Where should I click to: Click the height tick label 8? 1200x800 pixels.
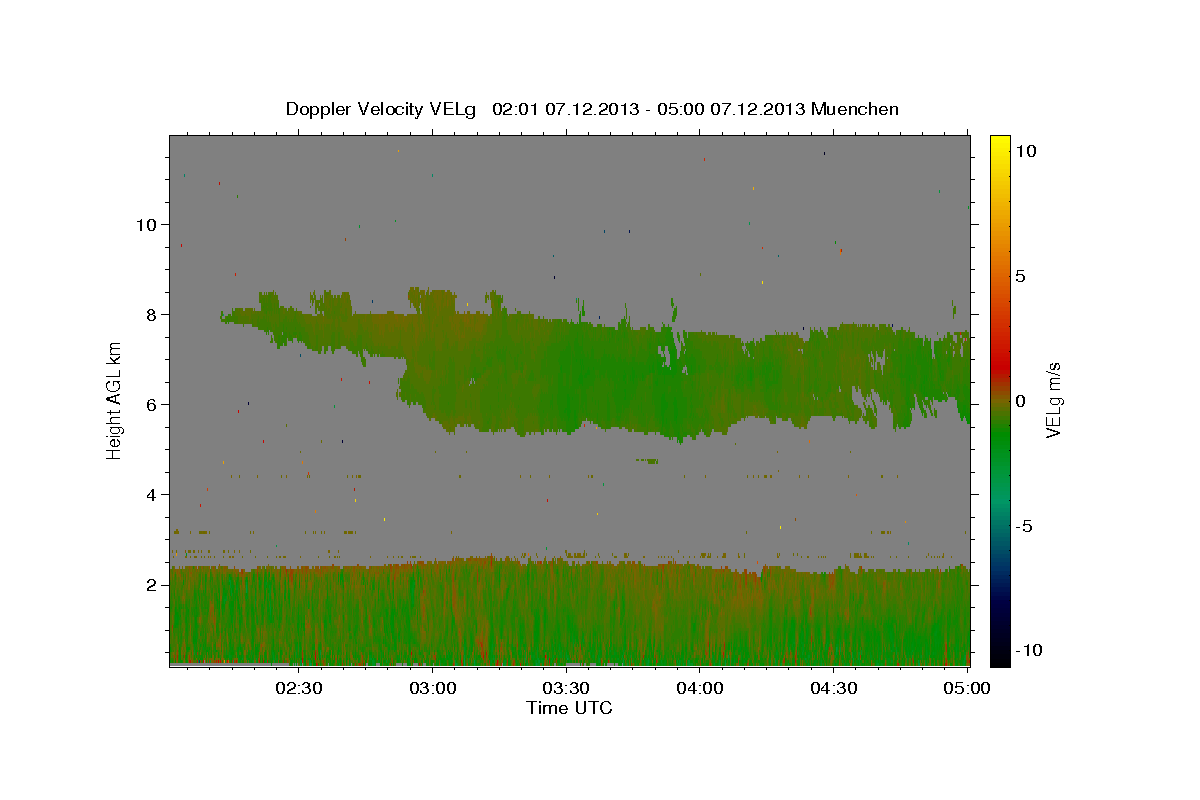click(x=154, y=315)
